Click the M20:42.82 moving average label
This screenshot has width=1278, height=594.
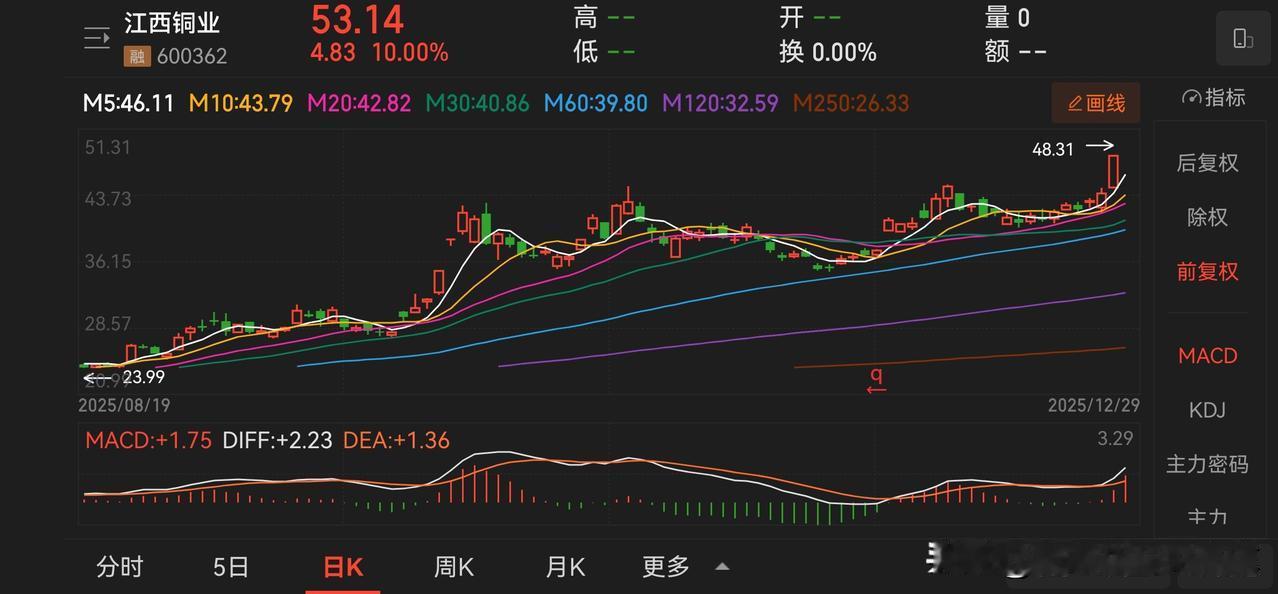tap(359, 103)
